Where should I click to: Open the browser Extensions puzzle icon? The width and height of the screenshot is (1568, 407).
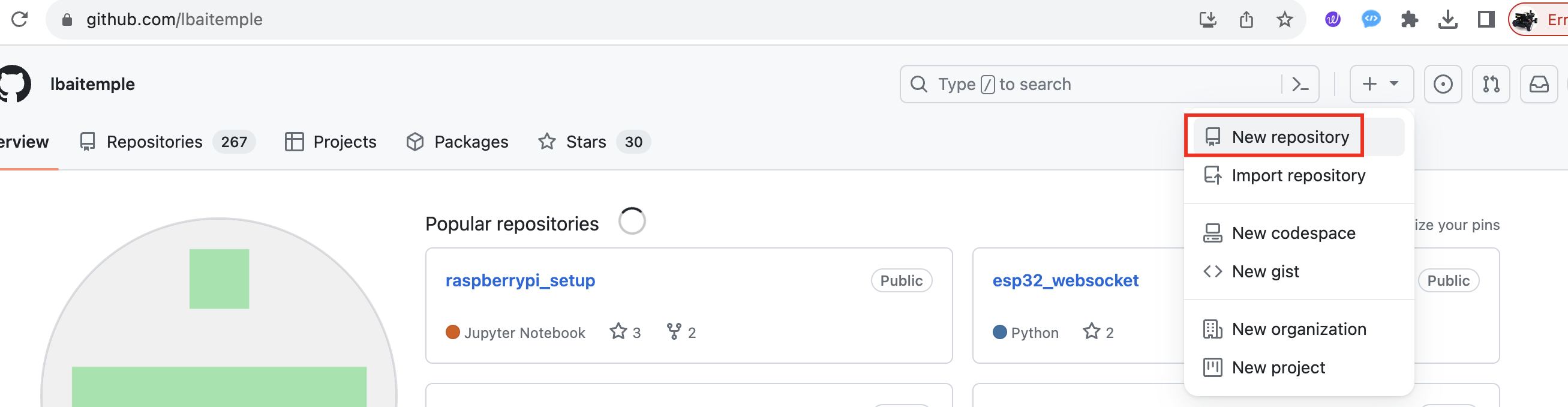(1409, 19)
